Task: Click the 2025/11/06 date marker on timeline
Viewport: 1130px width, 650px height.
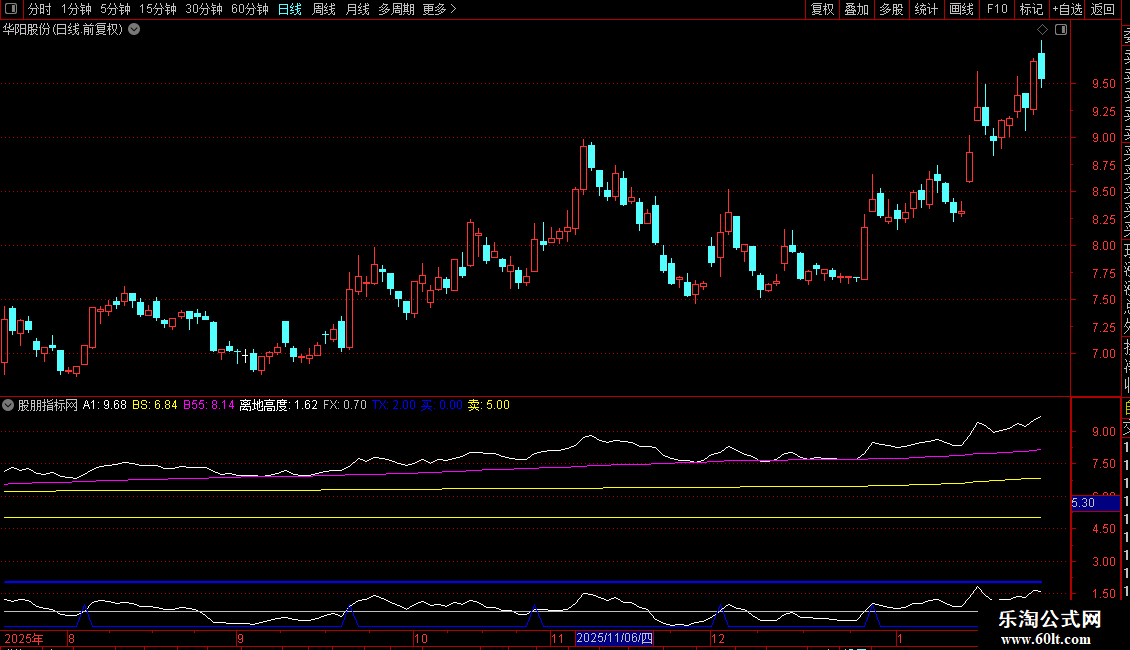Action: click(615, 638)
